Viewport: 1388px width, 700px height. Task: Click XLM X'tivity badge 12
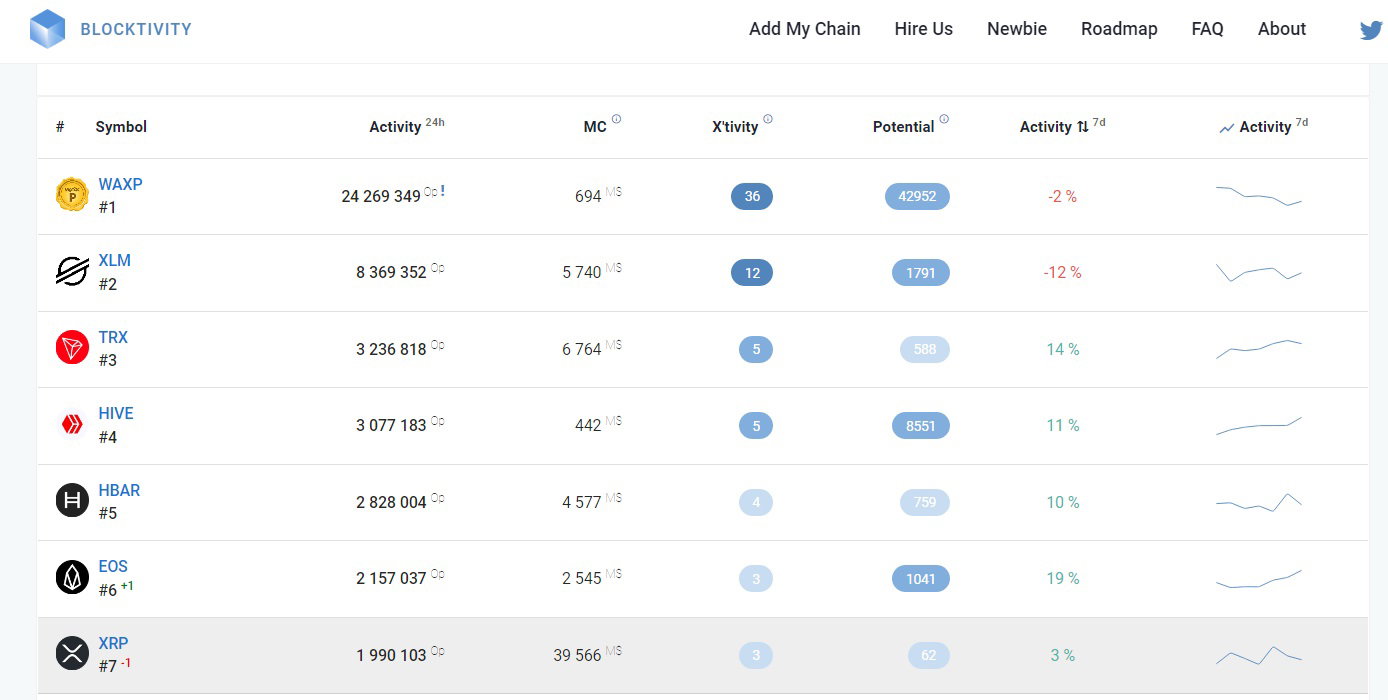point(752,273)
